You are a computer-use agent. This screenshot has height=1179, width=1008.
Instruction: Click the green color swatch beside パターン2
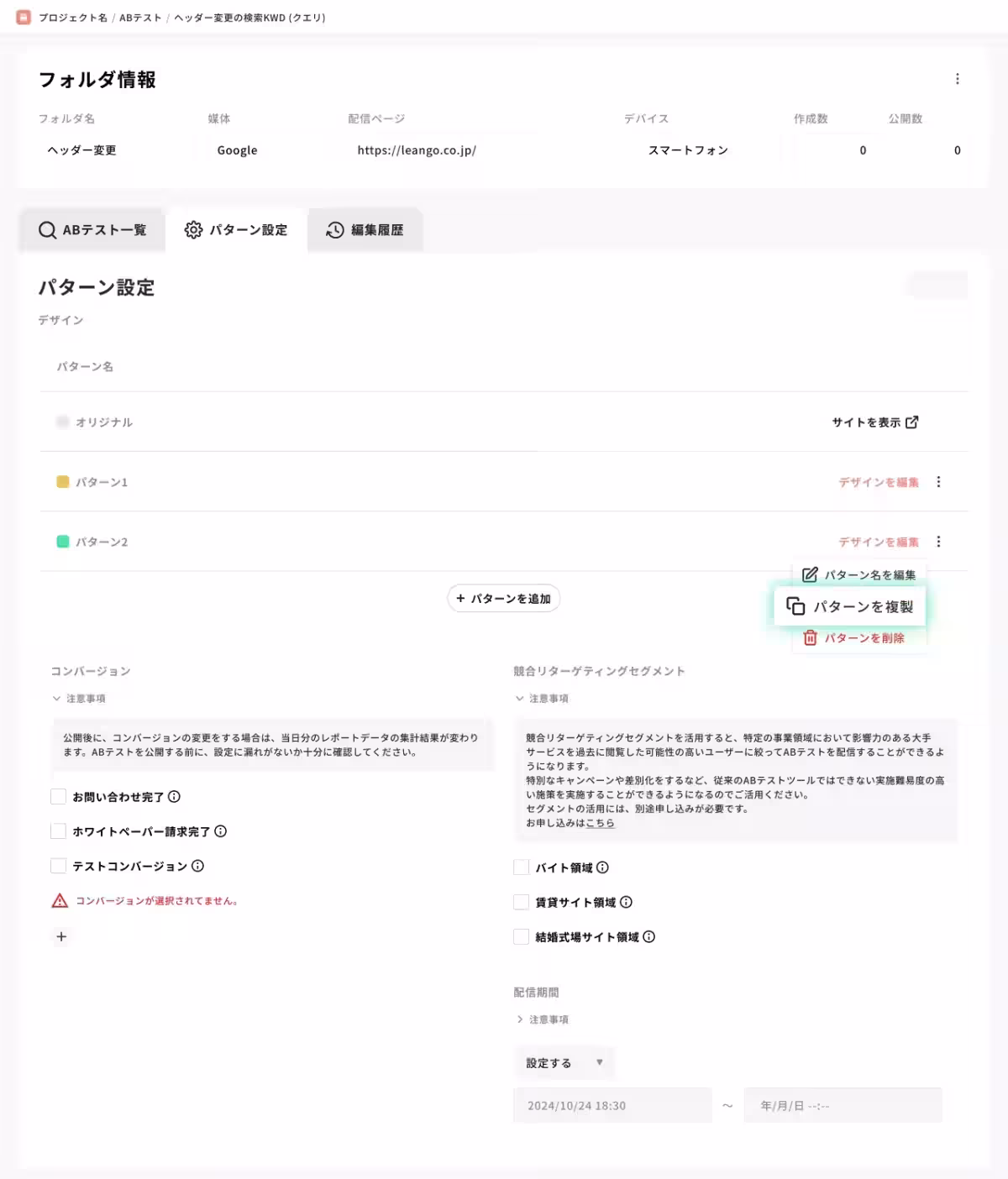click(x=62, y=542)
